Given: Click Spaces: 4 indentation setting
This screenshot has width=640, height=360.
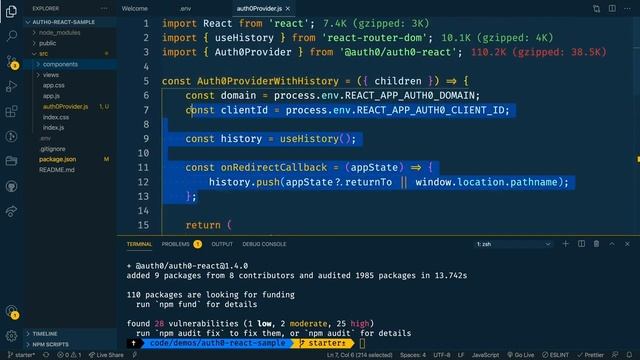Looking at the screenshot, I should click(413, 355).
